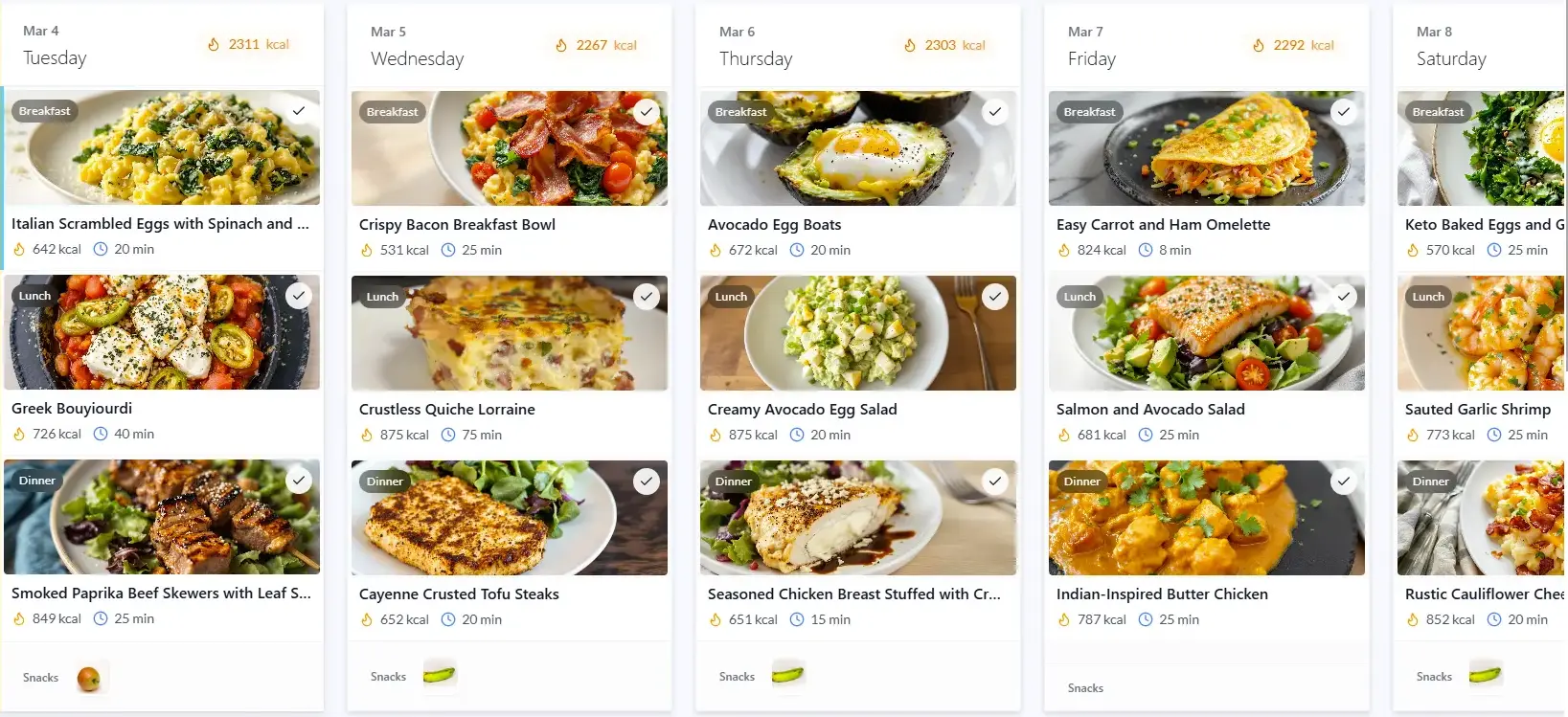Click the Thursday snack icon
1568x717 pixels.
pyautogui.click(x=787, y=676)
